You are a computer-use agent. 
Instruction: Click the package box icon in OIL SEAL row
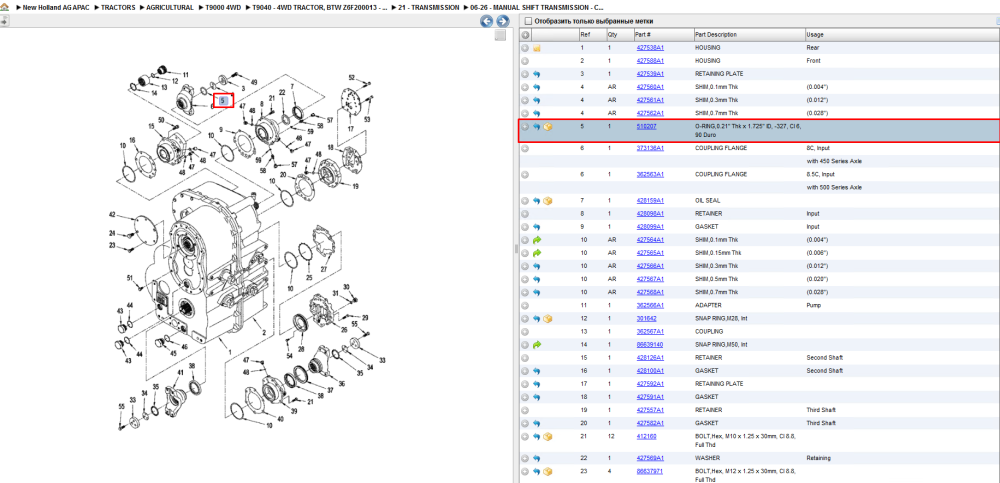tap(548, 200)
